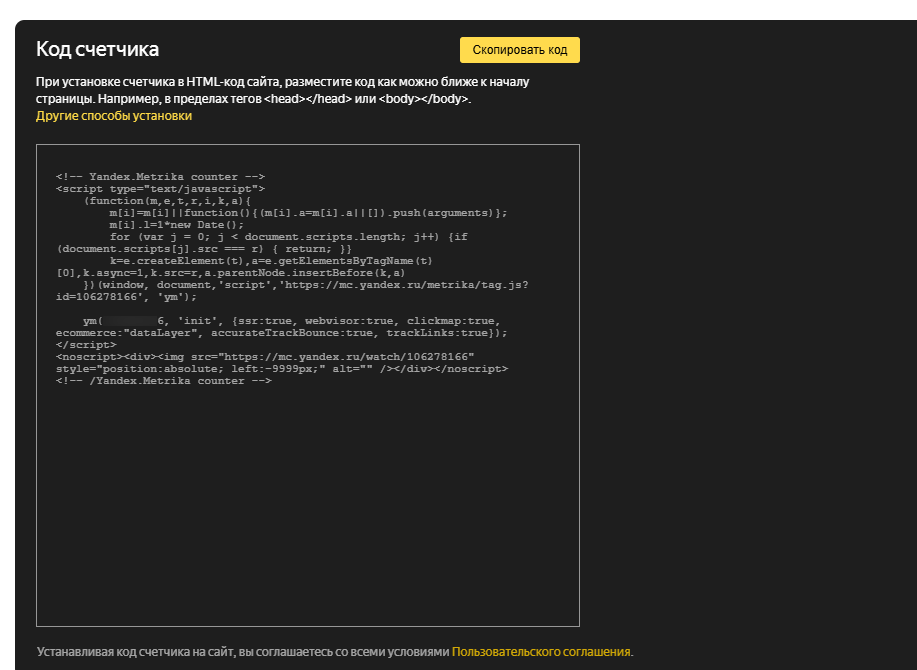Place cursor on '(function(m,e,t,r,i,k,a){' line
The image size is (917, 670).
click(x=170, y=201)
